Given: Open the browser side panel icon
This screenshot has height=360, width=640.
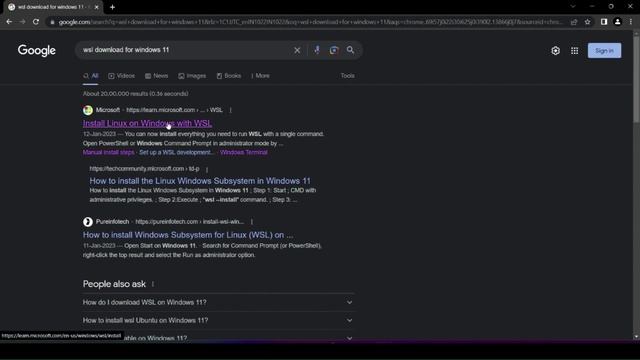Looking at the screenshot, I should pyautogui.click(x=604, y=22).
